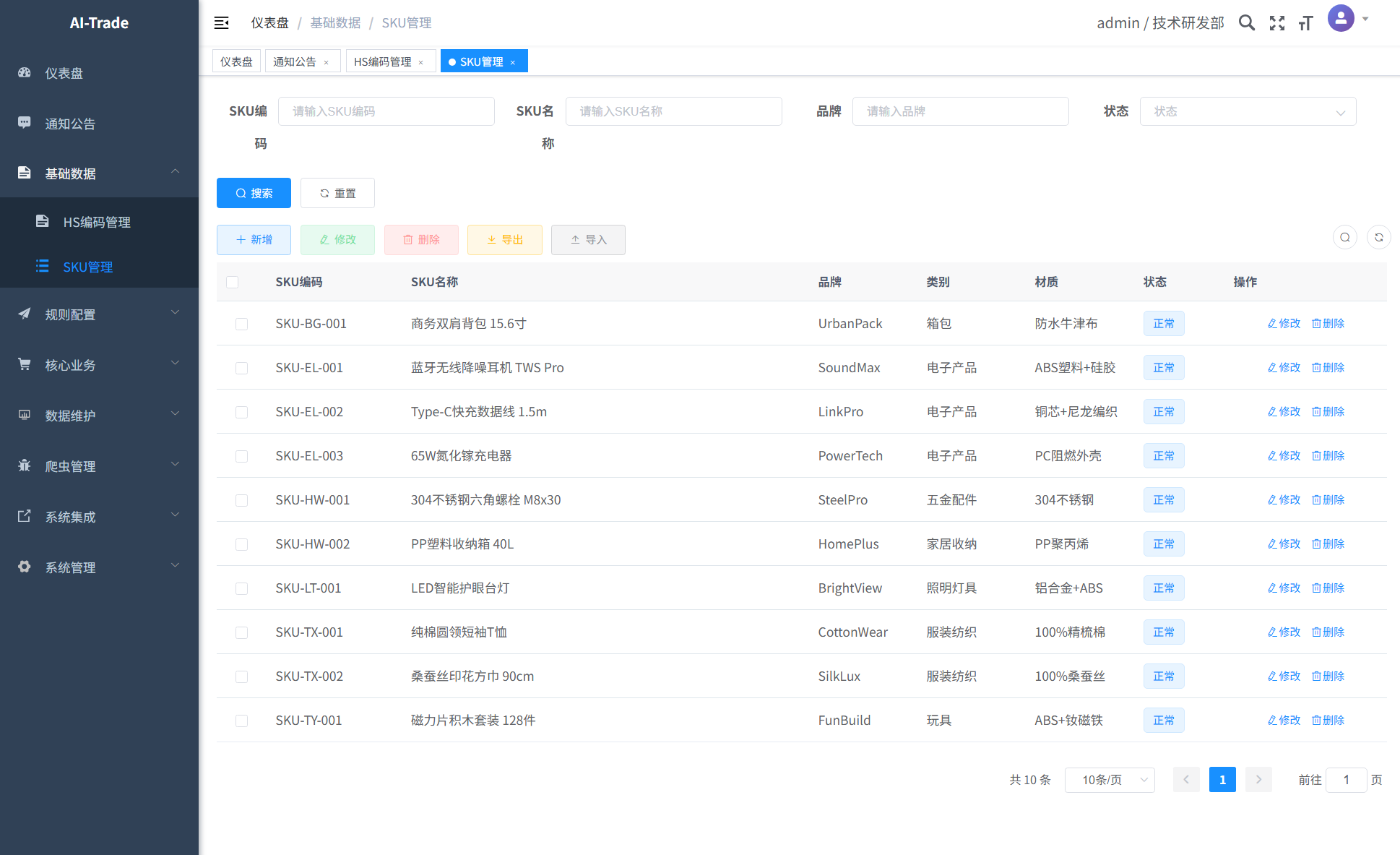The height and width of the screenshot is (855, 1400).
Task: Check the SKU-TY-001 row checkbox
Action: pyautogui.click(x=241, y=721)
